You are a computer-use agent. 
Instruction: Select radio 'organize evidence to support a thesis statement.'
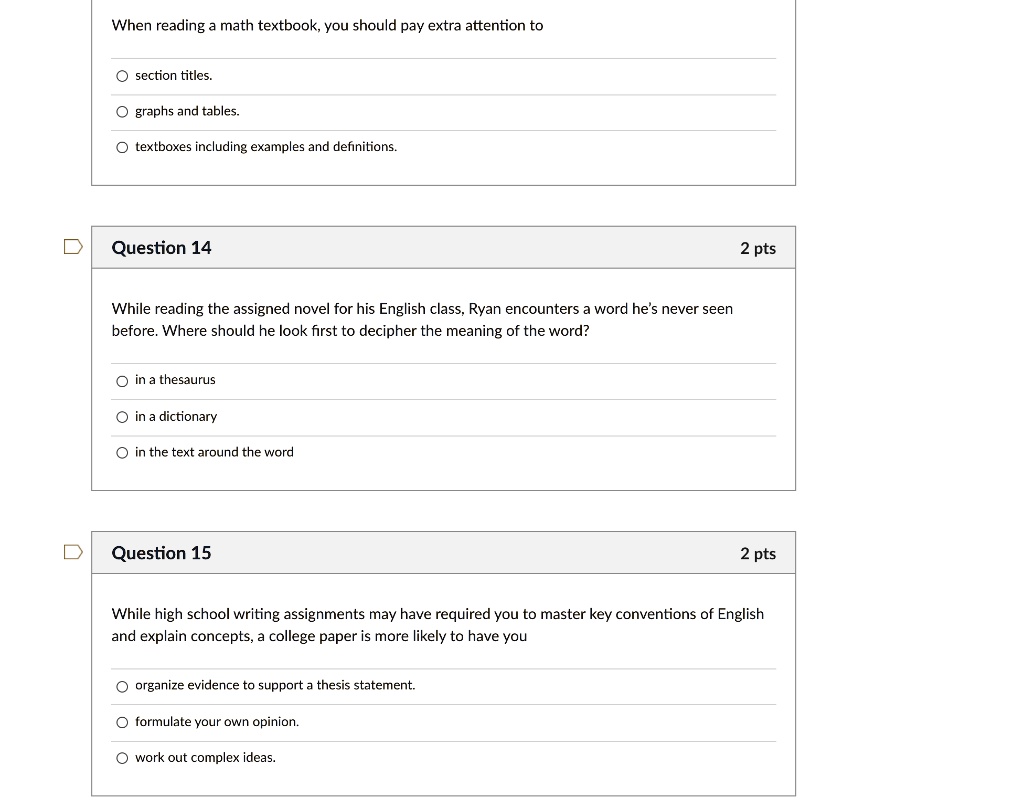coord(122,686)
